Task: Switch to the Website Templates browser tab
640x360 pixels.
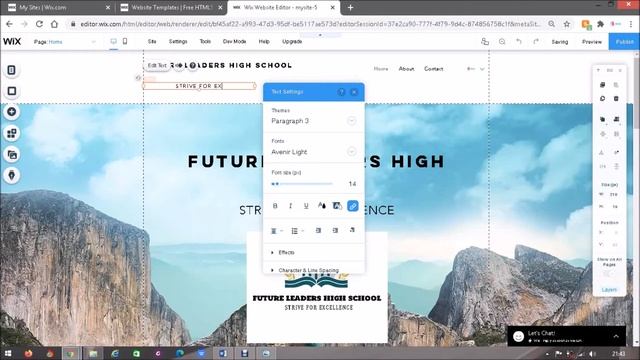Action: [171, 7]
